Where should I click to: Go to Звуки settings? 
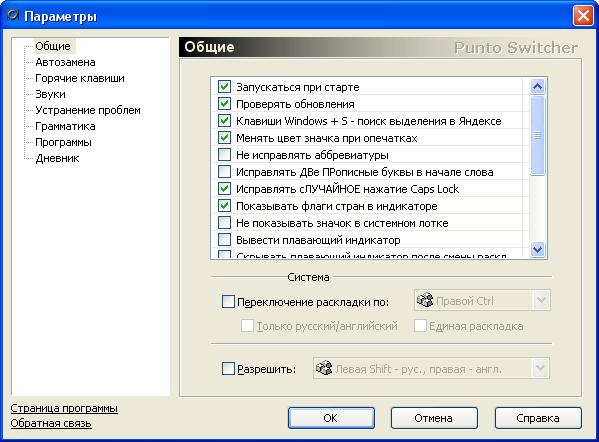(50, 94)
